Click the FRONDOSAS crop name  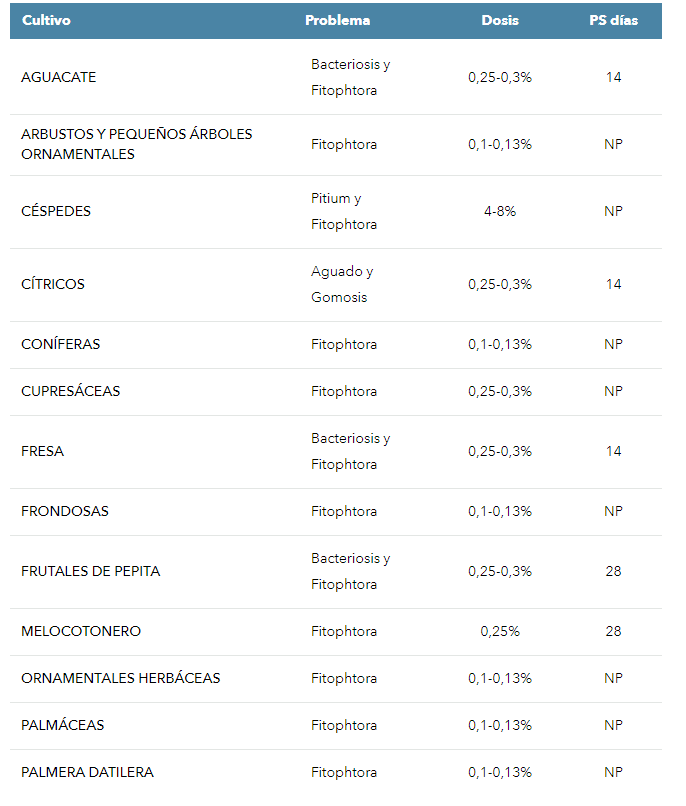[x=65, y=511]
